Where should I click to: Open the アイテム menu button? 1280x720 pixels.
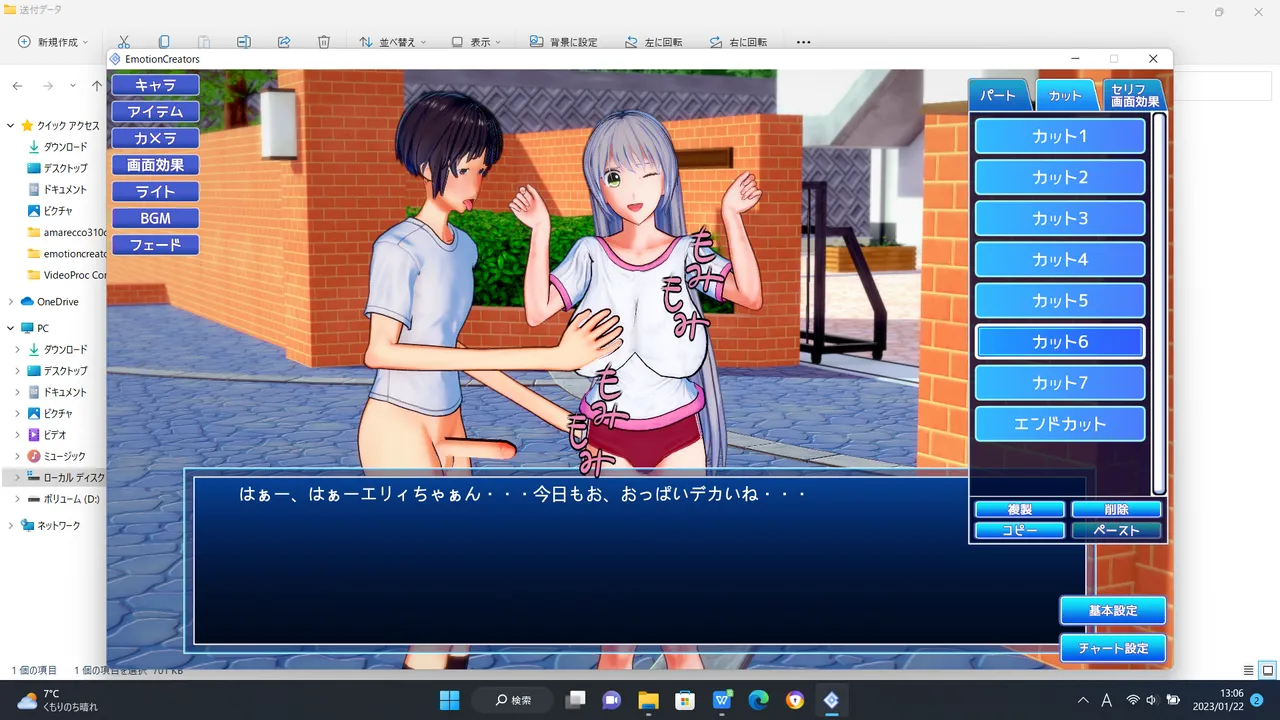pyautogui.click(x=155, y=112)
